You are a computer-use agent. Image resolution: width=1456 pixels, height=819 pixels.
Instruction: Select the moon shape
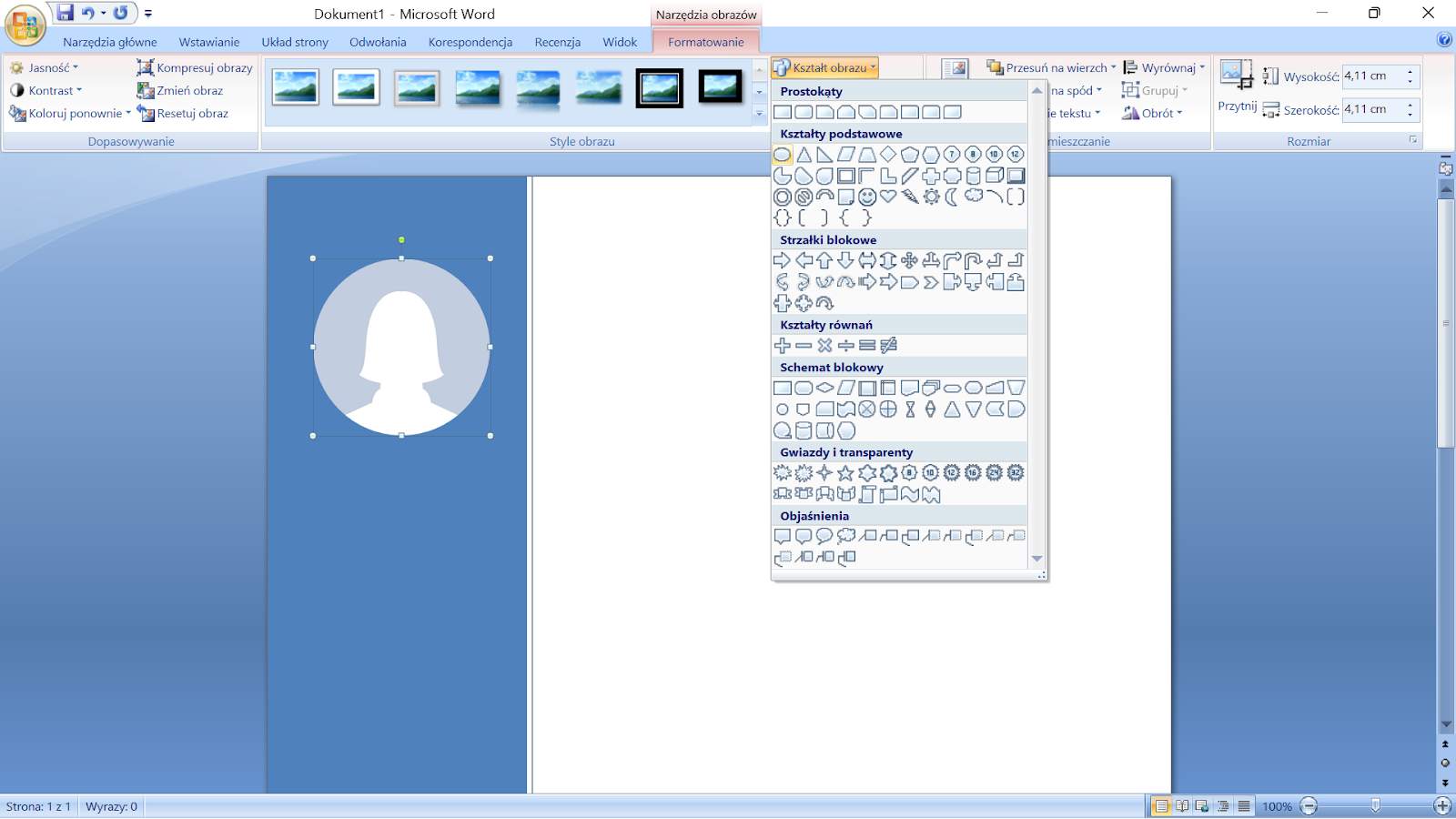click(952, 197)
